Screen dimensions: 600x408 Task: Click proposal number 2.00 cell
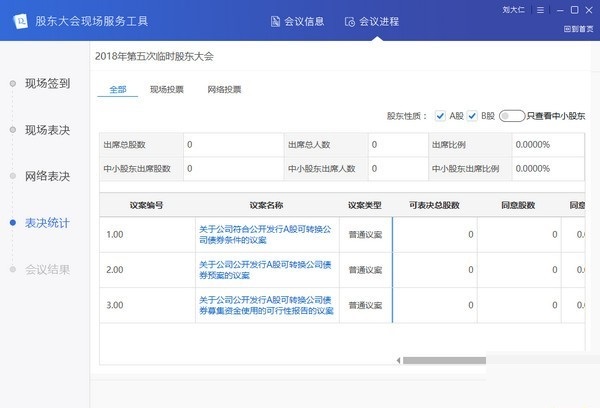click(x=147, y=270)
